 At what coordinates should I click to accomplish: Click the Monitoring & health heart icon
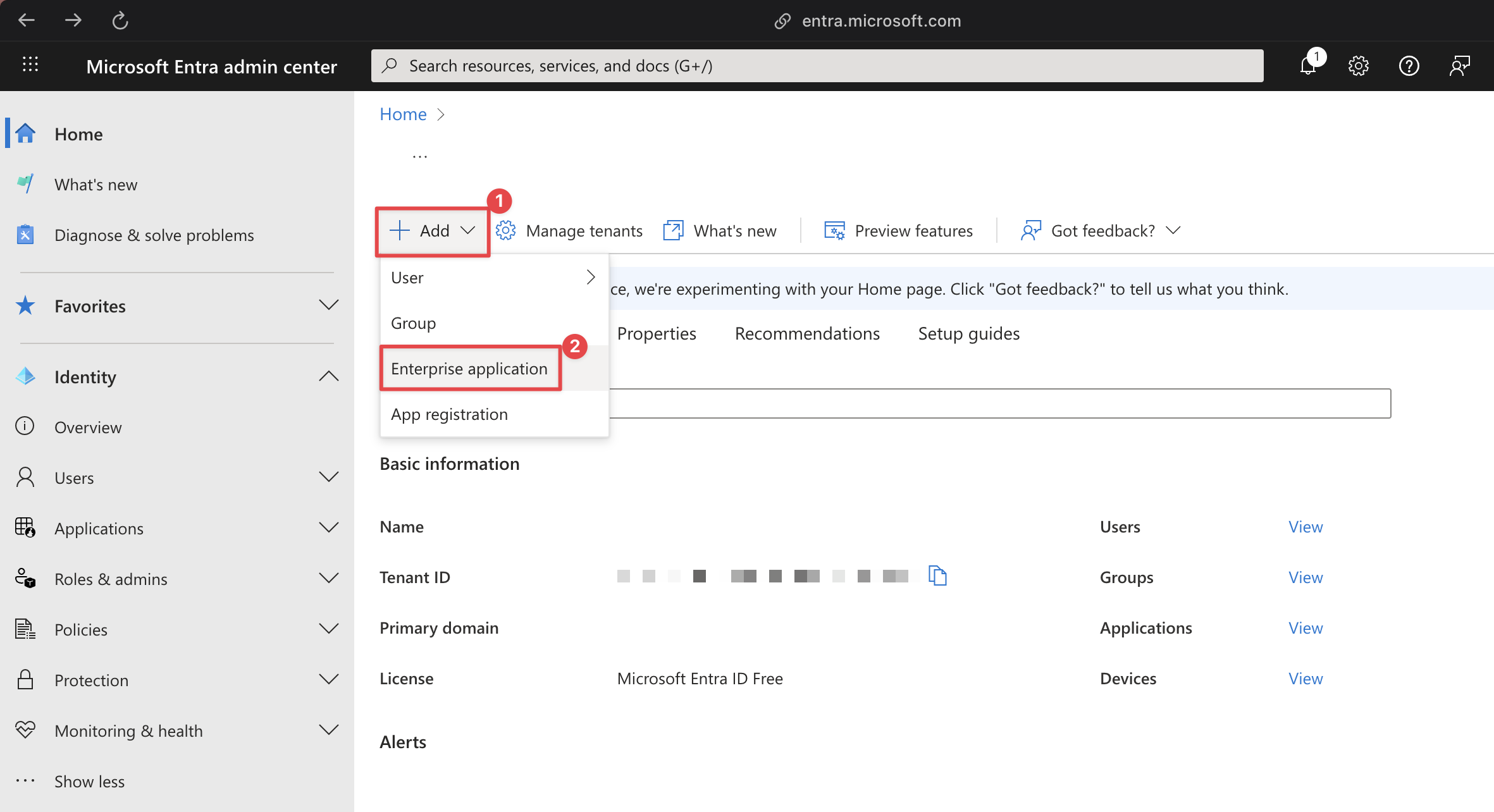click(25, 730)
